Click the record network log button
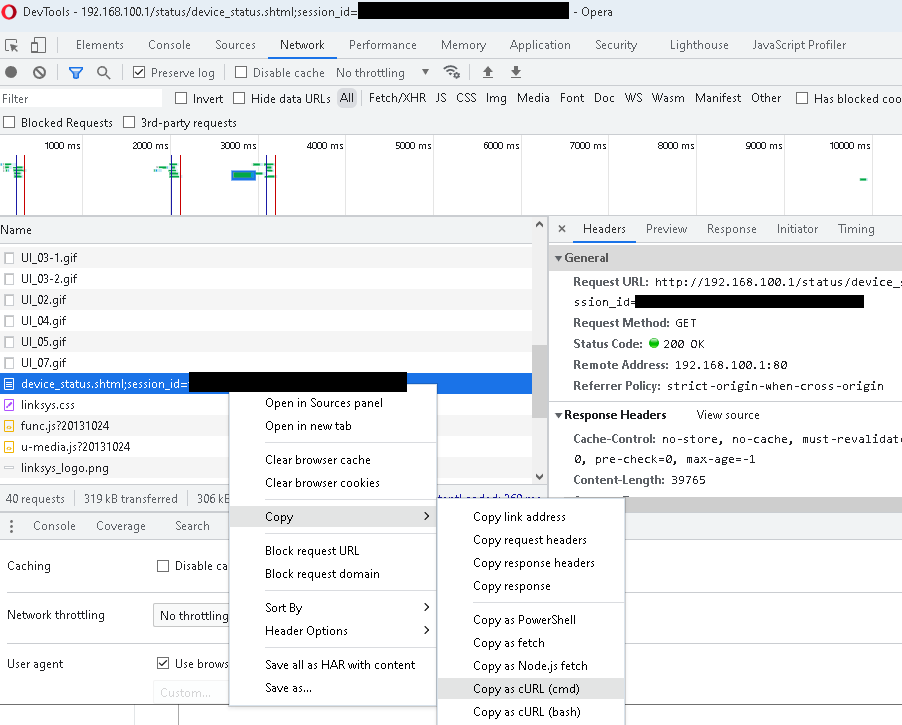The width and height of the screenshot is (902, 725). click(12, 72)
